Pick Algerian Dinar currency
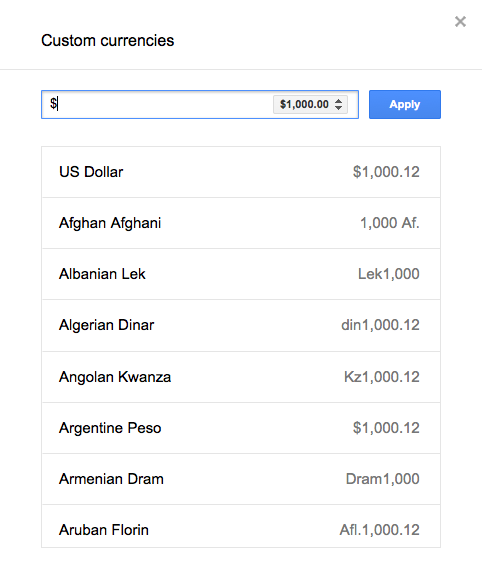482x577 pixels. click(241, 325)
